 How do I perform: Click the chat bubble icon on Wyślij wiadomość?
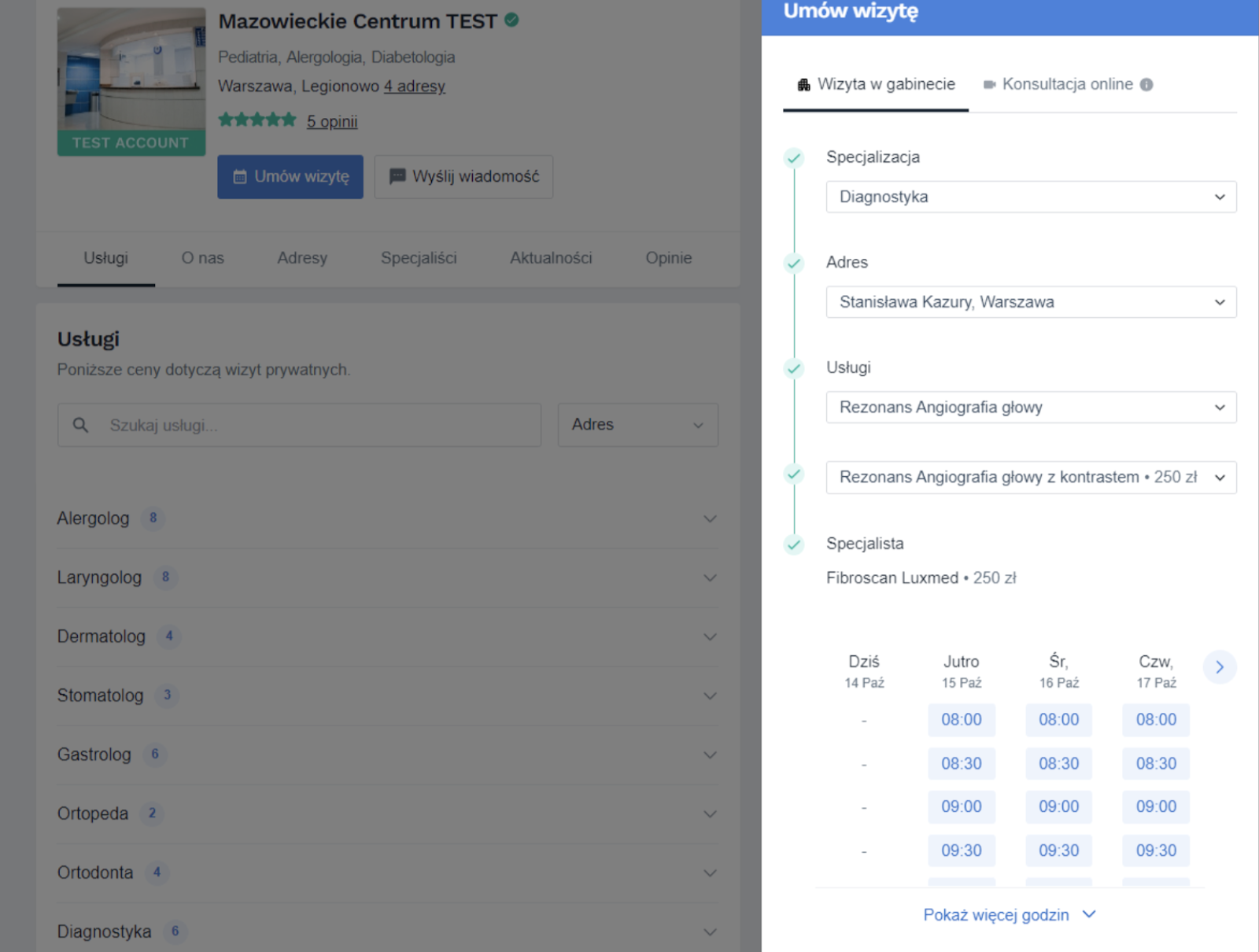point(397,176)
